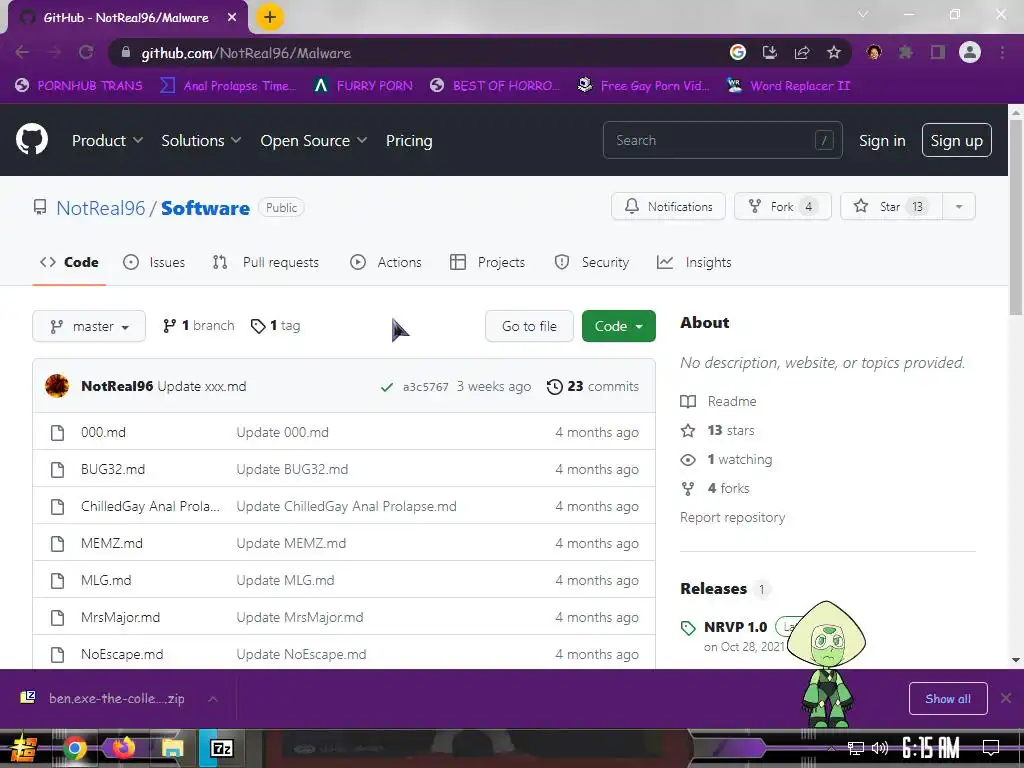Open the 4 forks link in About
The height and width of the screenshot is (768, 1024).
(x=714, y=488)
